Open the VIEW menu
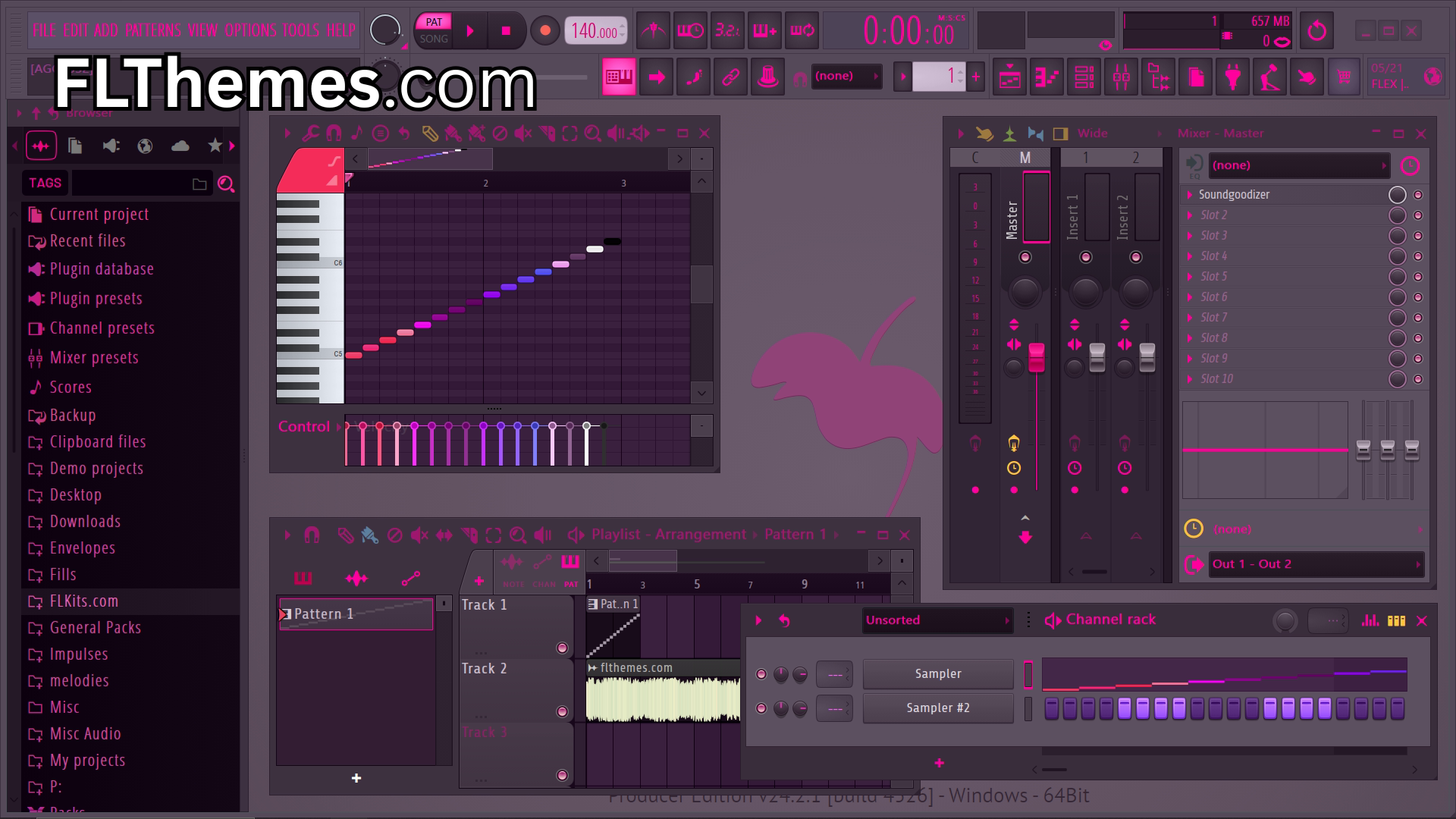 click(202, 30)
